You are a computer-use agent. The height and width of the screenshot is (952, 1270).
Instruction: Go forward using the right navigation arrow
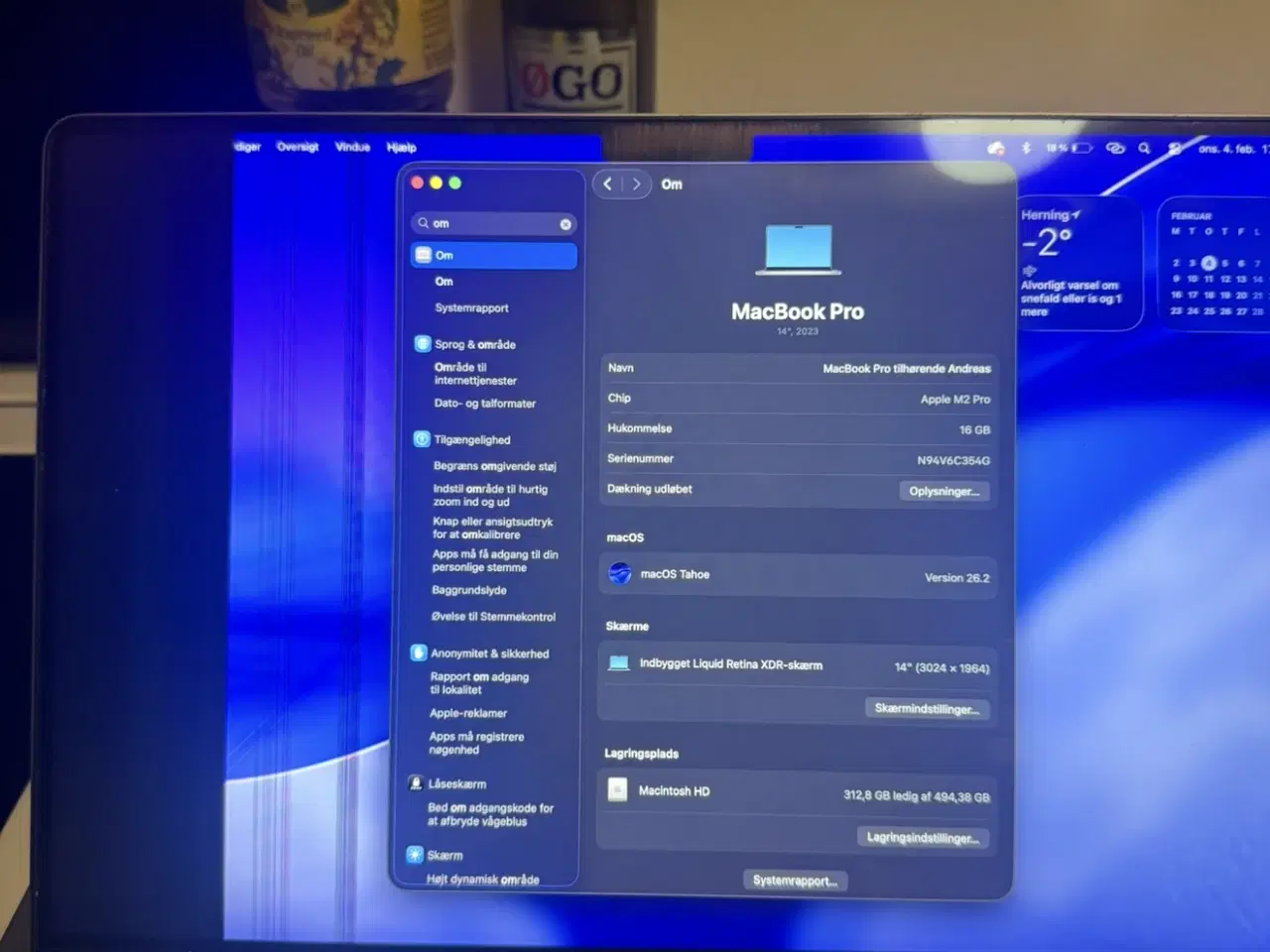[x=636, y=183]
